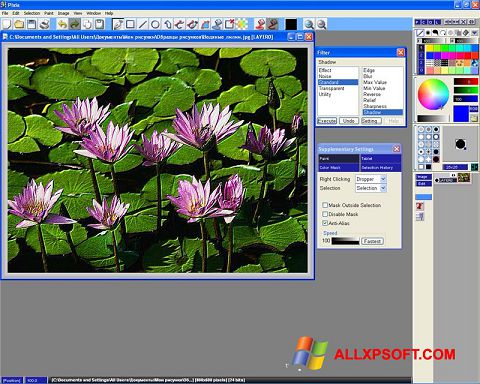480x384 pixels.
Task: Click the Copy toolbar icon
Action: pyautogui.click(x=87, y=24)
